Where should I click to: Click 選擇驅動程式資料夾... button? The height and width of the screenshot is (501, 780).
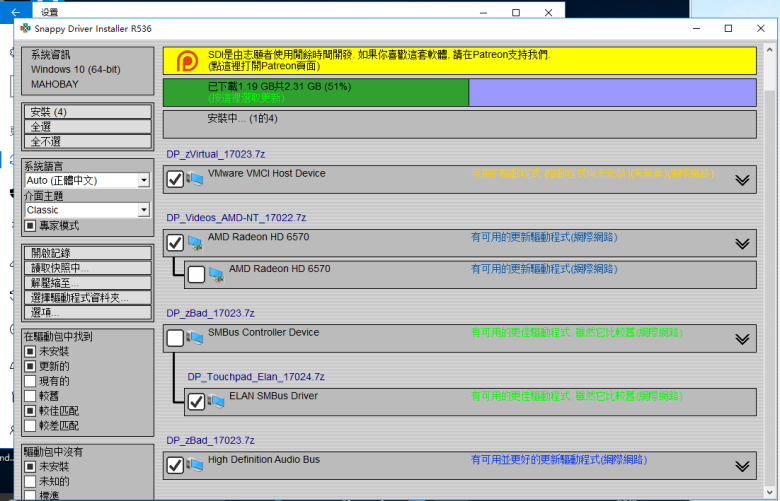click(88, 298)
